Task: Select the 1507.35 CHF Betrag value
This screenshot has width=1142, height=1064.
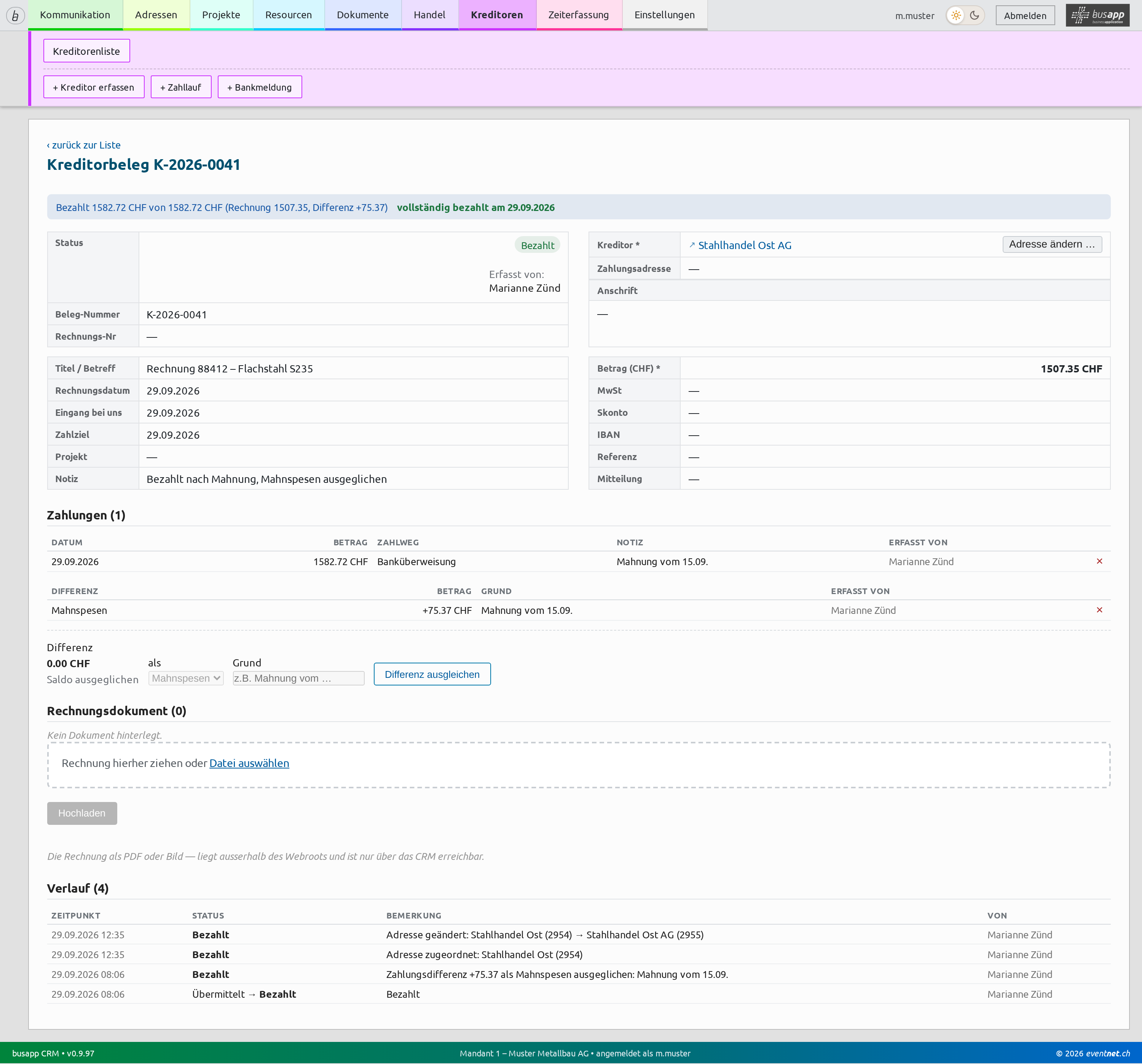Action: point(1071,369)
